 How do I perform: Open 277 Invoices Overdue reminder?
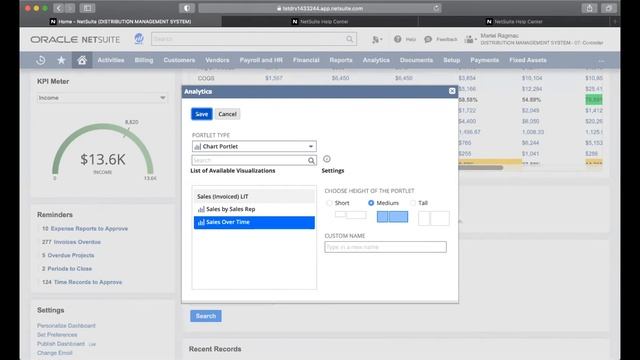(x=71, y=242)
